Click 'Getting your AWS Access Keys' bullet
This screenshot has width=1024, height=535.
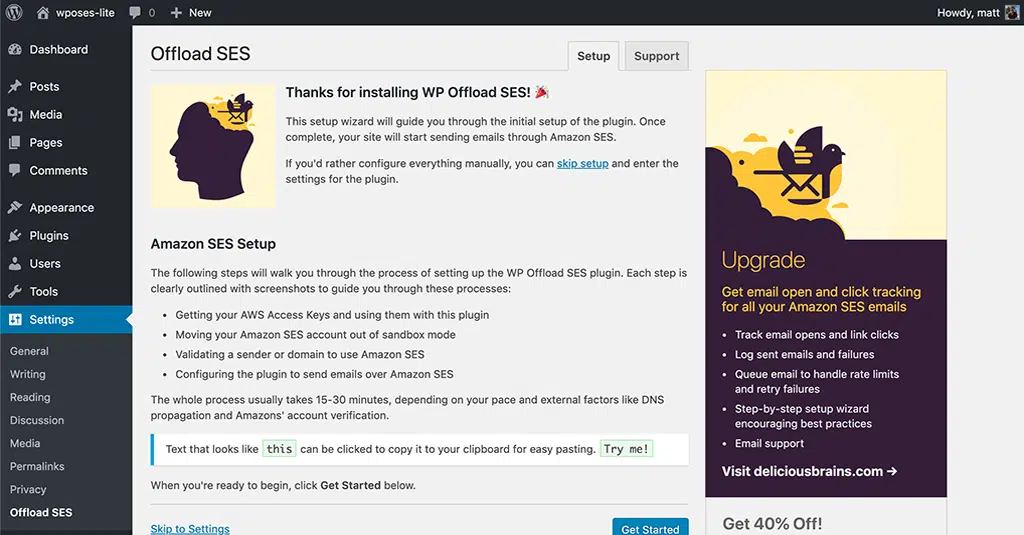pos(332,315)
